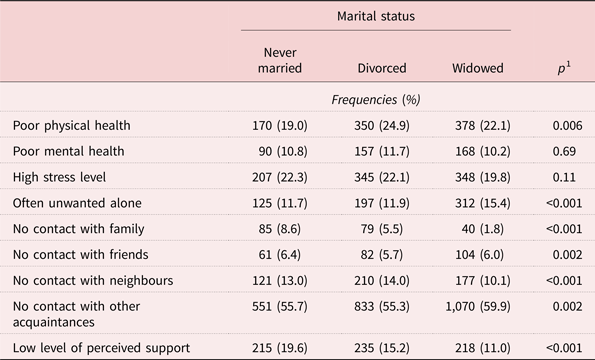Select the Poor physical health row label
Image resolution: width=595 pixels, height=360 pixels.
[x=72, y=126]
